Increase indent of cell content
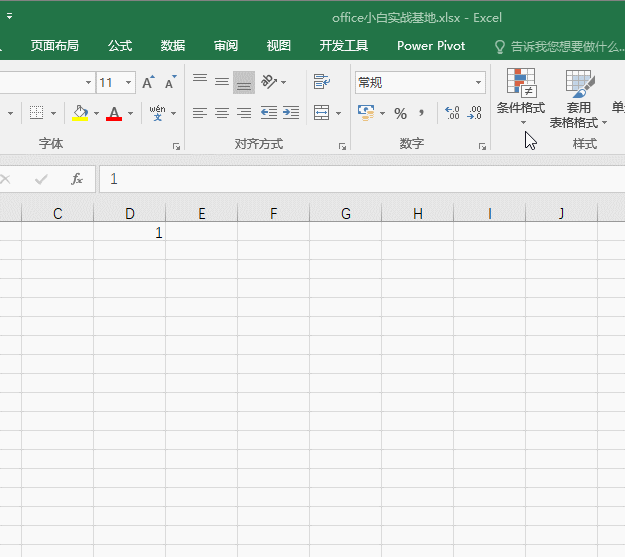 coord(291,113)
